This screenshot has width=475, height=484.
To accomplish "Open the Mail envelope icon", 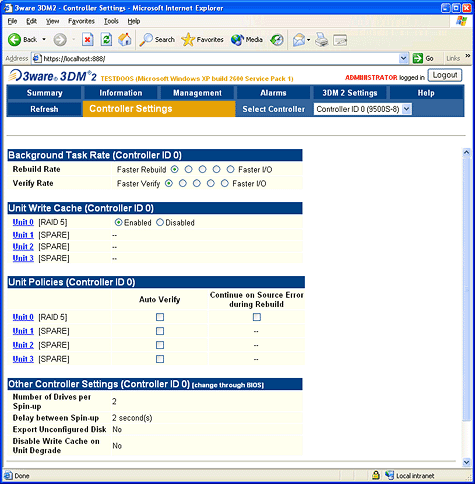I will point(299,40).
